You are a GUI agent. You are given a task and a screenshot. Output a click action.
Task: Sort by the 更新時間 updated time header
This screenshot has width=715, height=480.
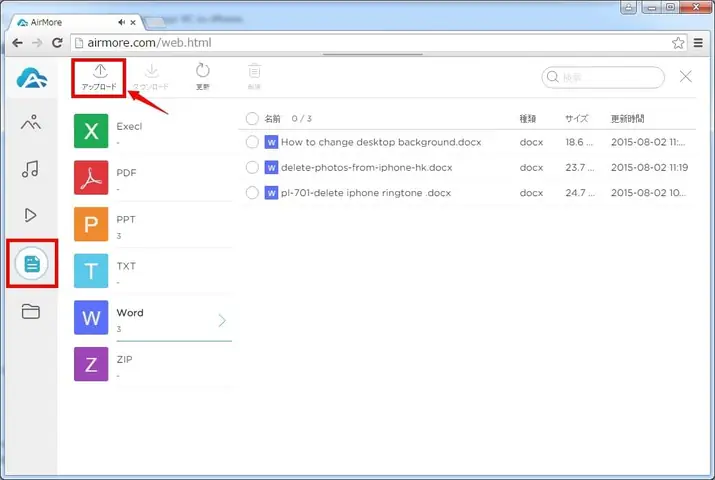[x=627, y=119]
